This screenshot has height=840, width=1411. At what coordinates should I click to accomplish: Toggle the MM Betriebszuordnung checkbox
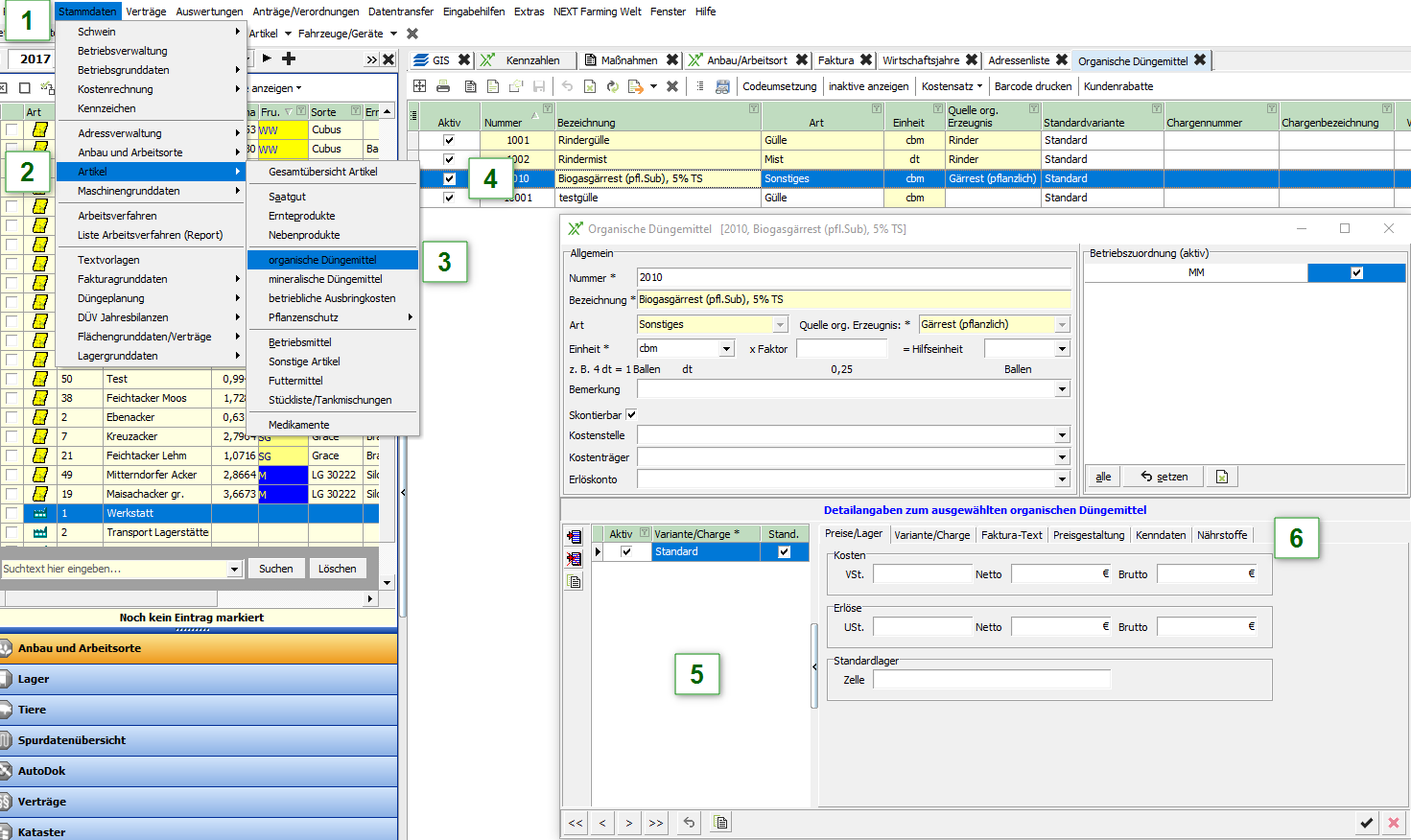[x=1356, y=273]
